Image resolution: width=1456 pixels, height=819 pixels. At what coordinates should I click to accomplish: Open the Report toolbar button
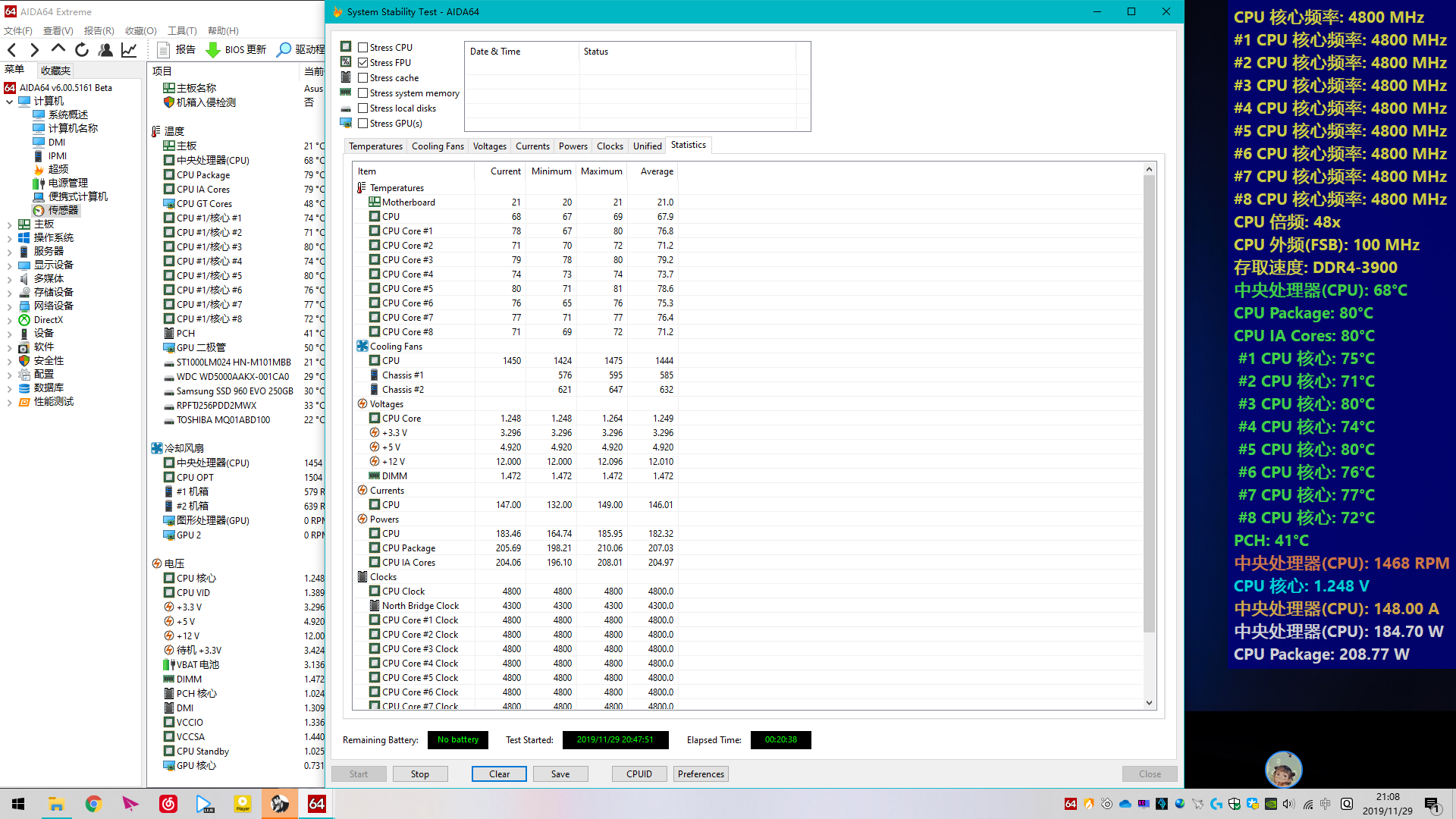(x=177, y=50)
